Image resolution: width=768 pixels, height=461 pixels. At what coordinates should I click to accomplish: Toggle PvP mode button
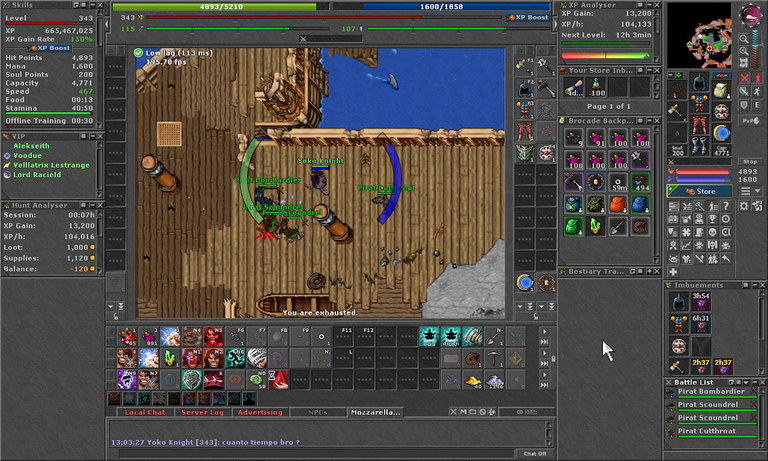tap(749, 120)
